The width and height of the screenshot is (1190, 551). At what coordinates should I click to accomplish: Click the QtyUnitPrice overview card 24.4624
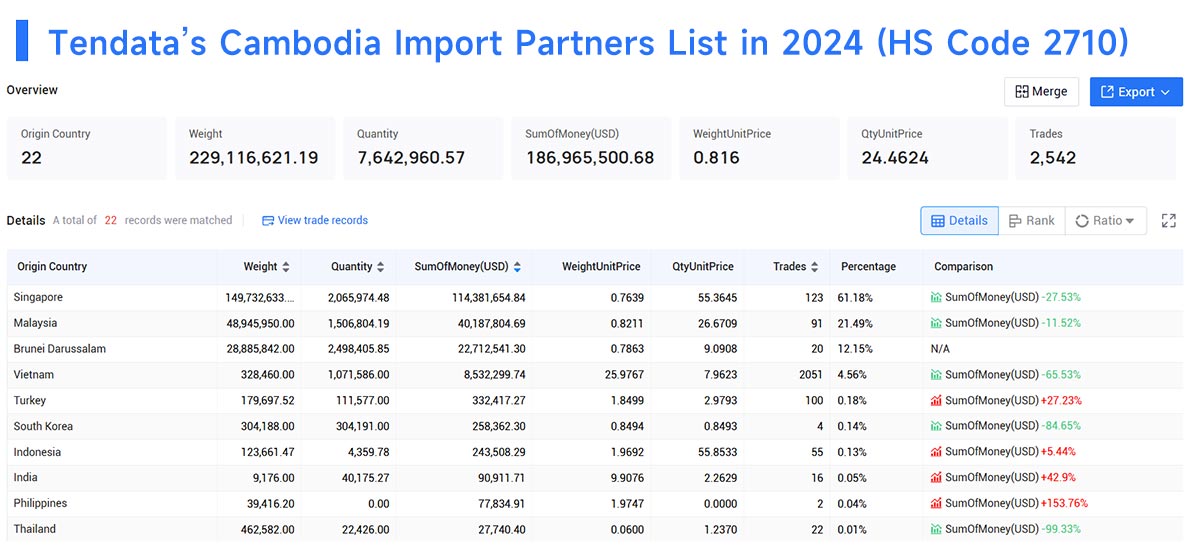point(927,149)
